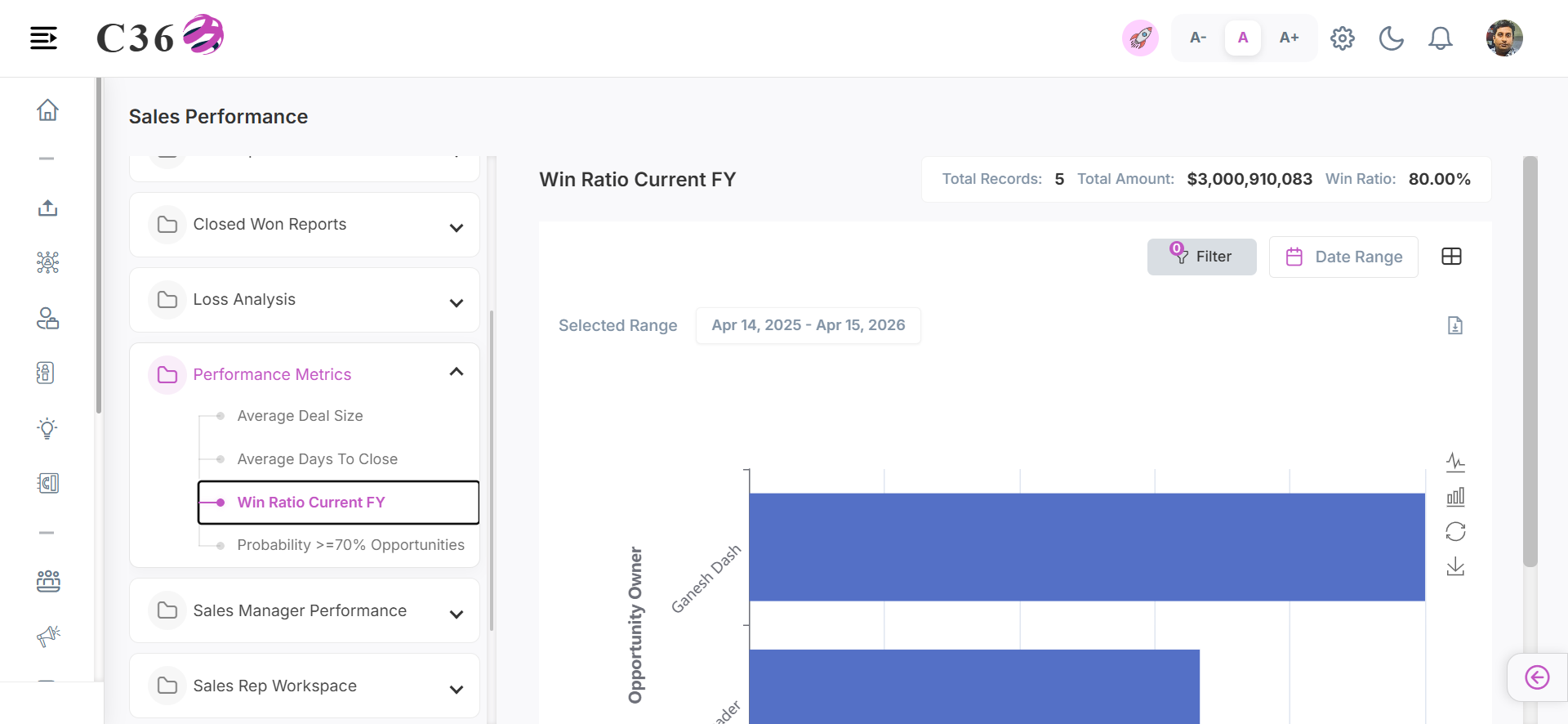Switch chart to line view icon
Image resolution: width=1568 pixels, height=724 pixels.
point(1455,463)
